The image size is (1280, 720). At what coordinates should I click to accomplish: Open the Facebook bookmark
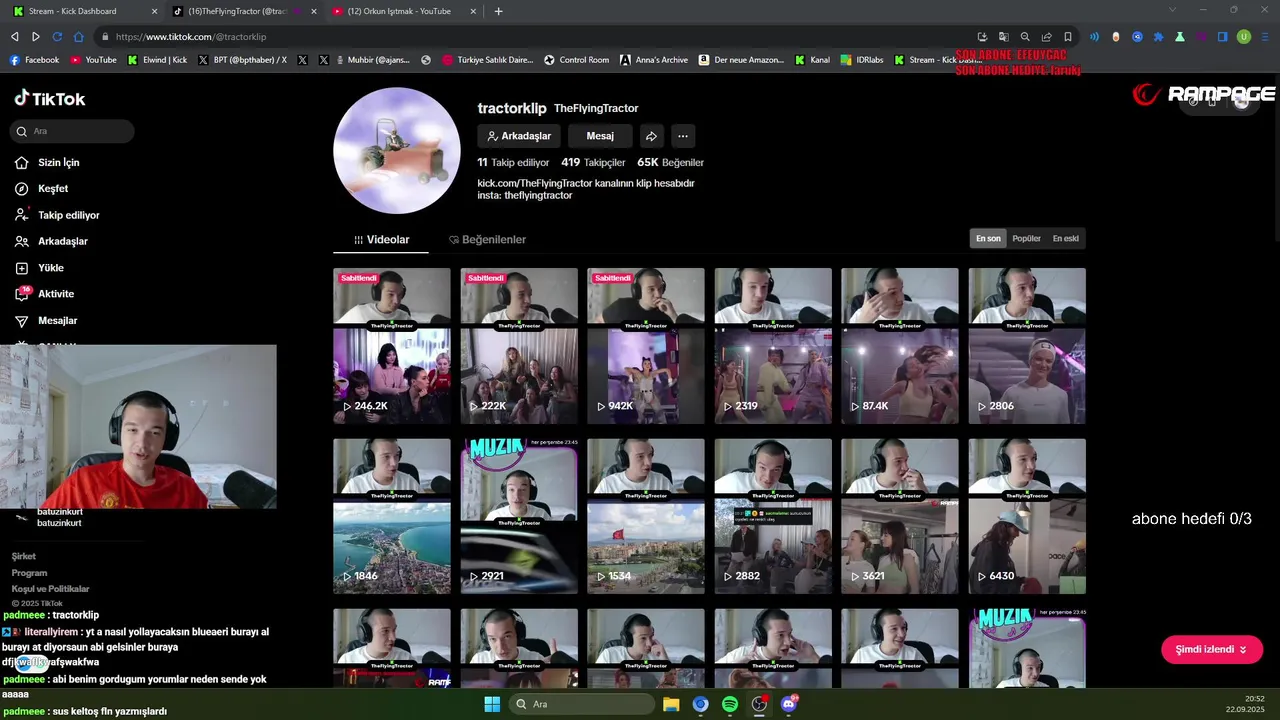pyautogui.click(x=34, y=60)
